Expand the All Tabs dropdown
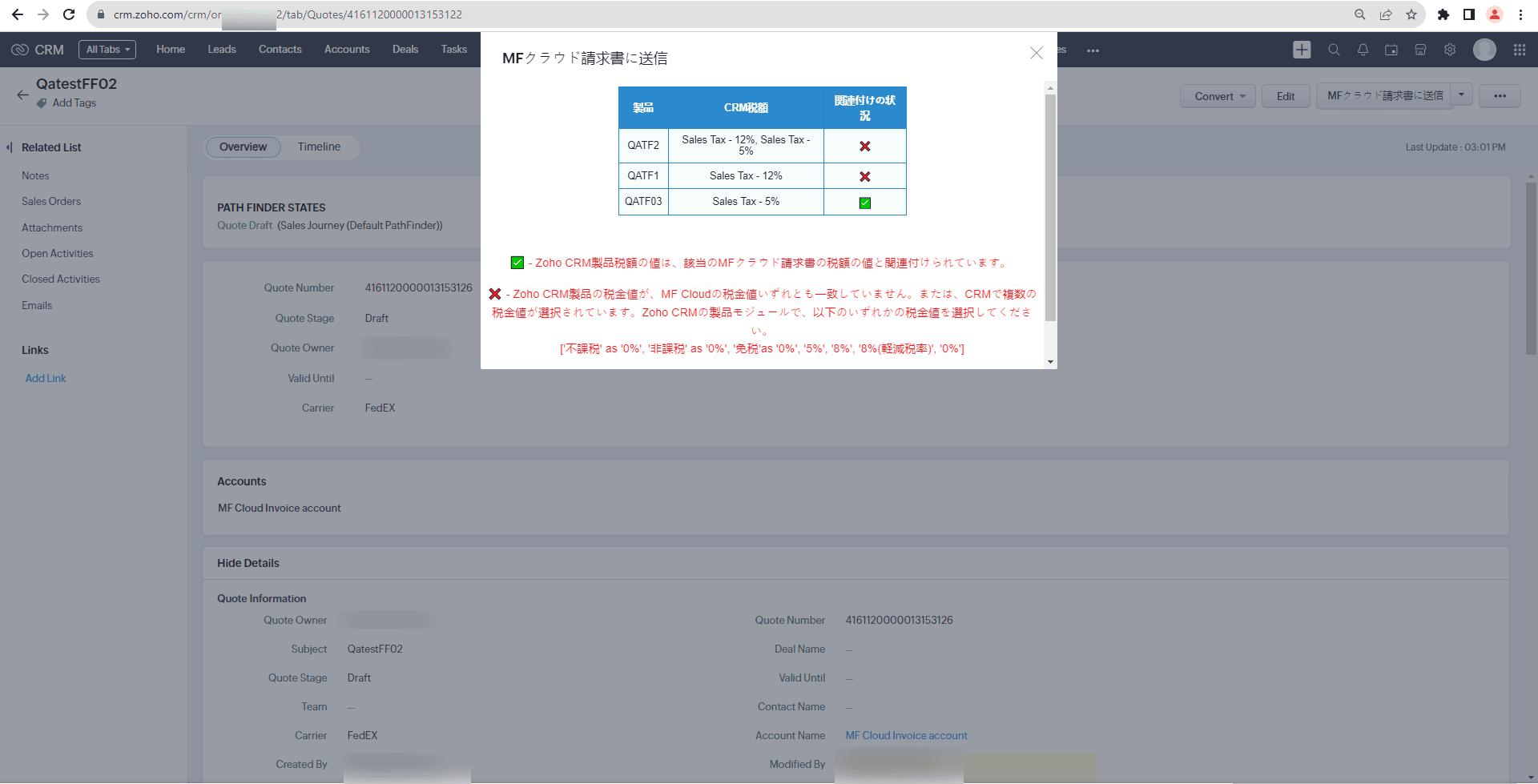Screen dimensions: 1538x784 [x=107, y=50]
